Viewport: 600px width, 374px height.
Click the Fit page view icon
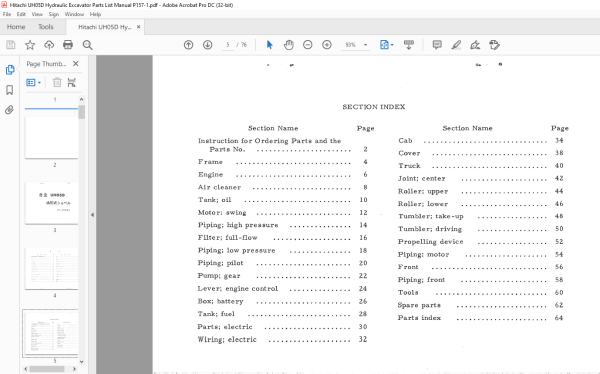[x=384, y=45]
